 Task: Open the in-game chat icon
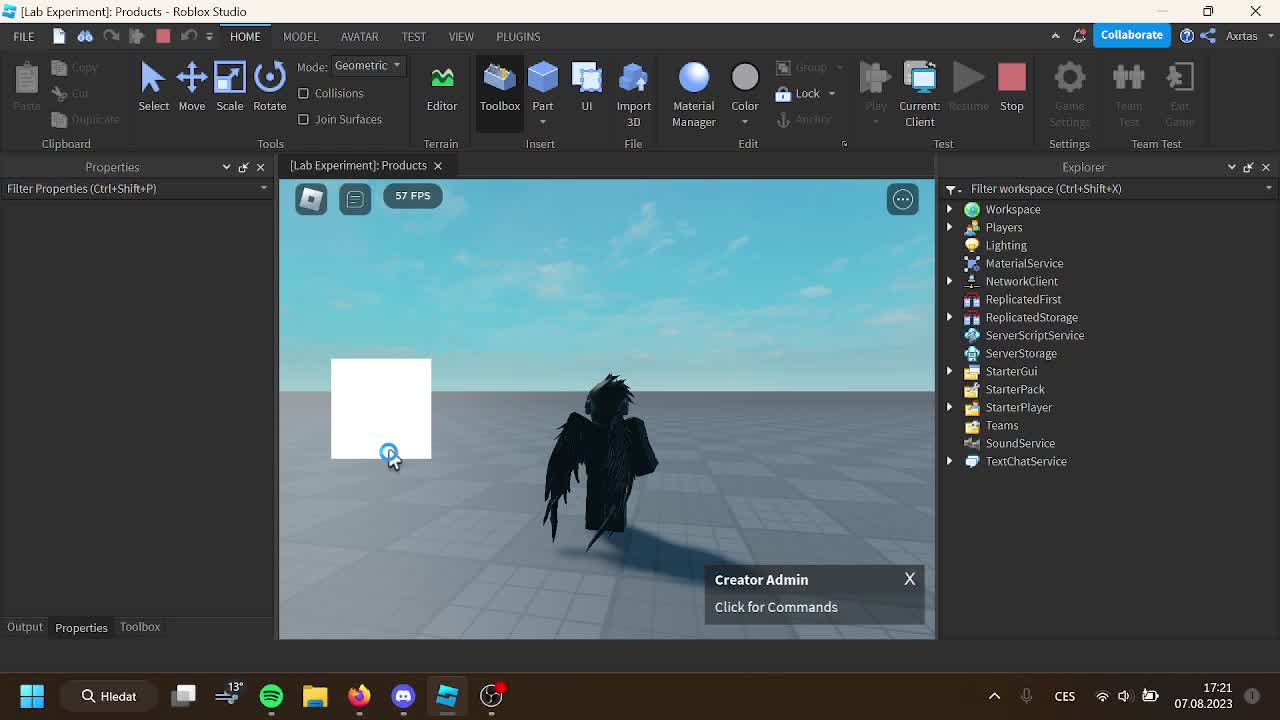click(355, 199)
